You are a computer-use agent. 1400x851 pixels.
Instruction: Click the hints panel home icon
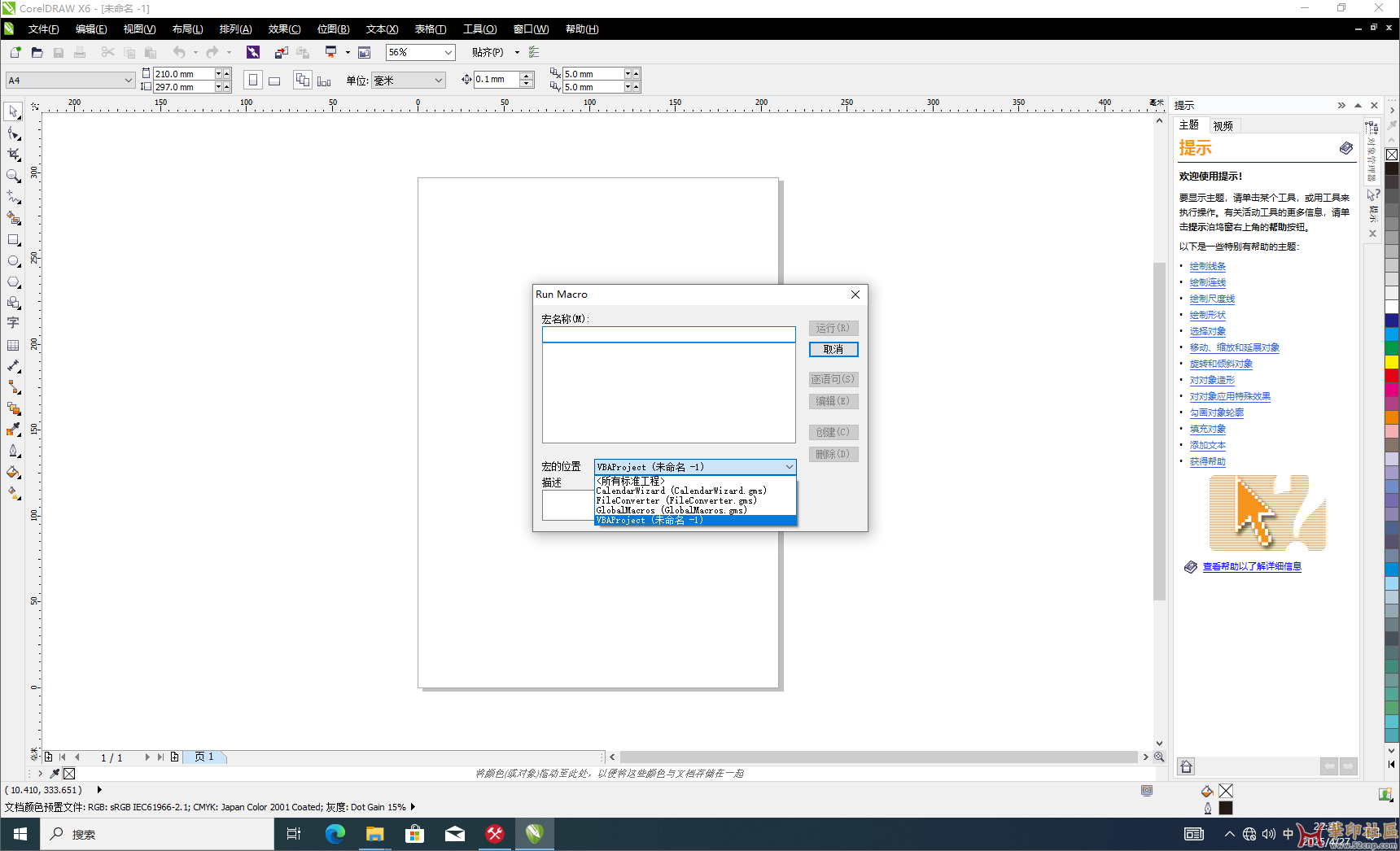1187,766
